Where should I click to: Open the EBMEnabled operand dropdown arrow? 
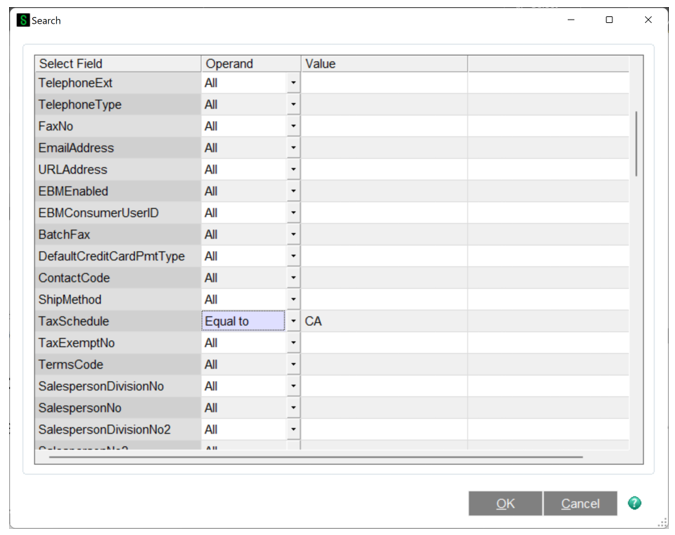(x=294, y=191)
